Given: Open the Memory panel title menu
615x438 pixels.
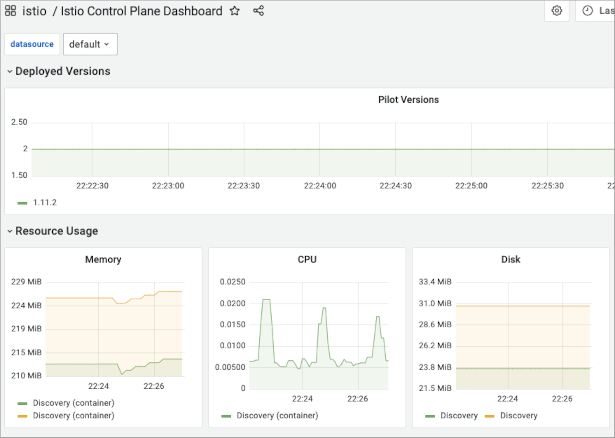Looking at the screenshot, I should [103, 259].
